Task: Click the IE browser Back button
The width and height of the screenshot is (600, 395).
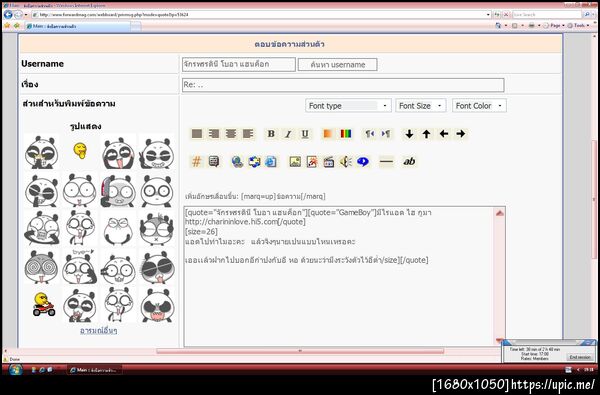Action: pyautogui.click(x=8, y=15)
